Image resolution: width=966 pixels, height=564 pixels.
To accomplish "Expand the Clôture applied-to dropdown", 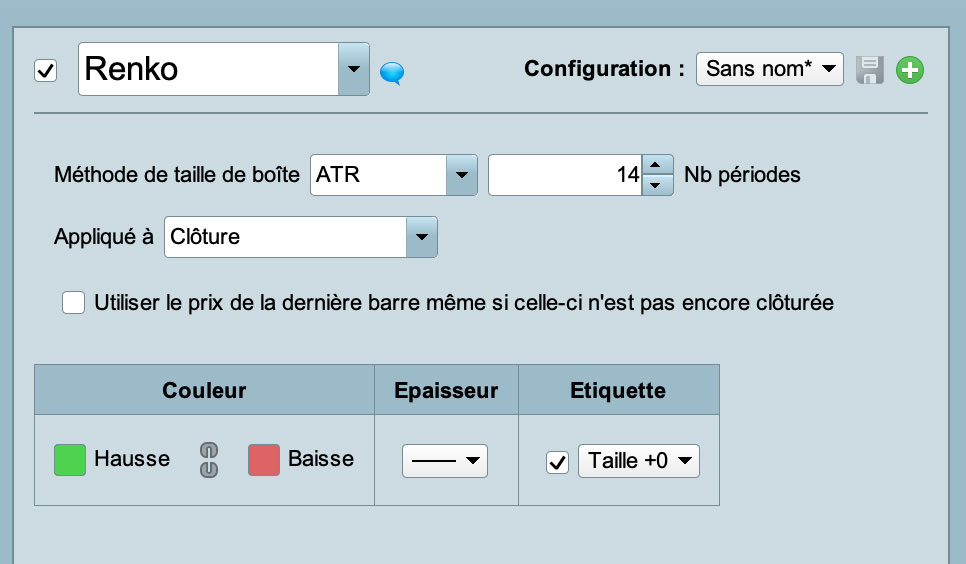I will (x=421, y=237).
